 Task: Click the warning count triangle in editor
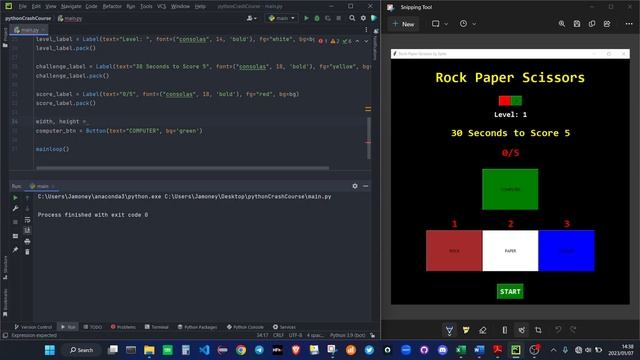335,41
